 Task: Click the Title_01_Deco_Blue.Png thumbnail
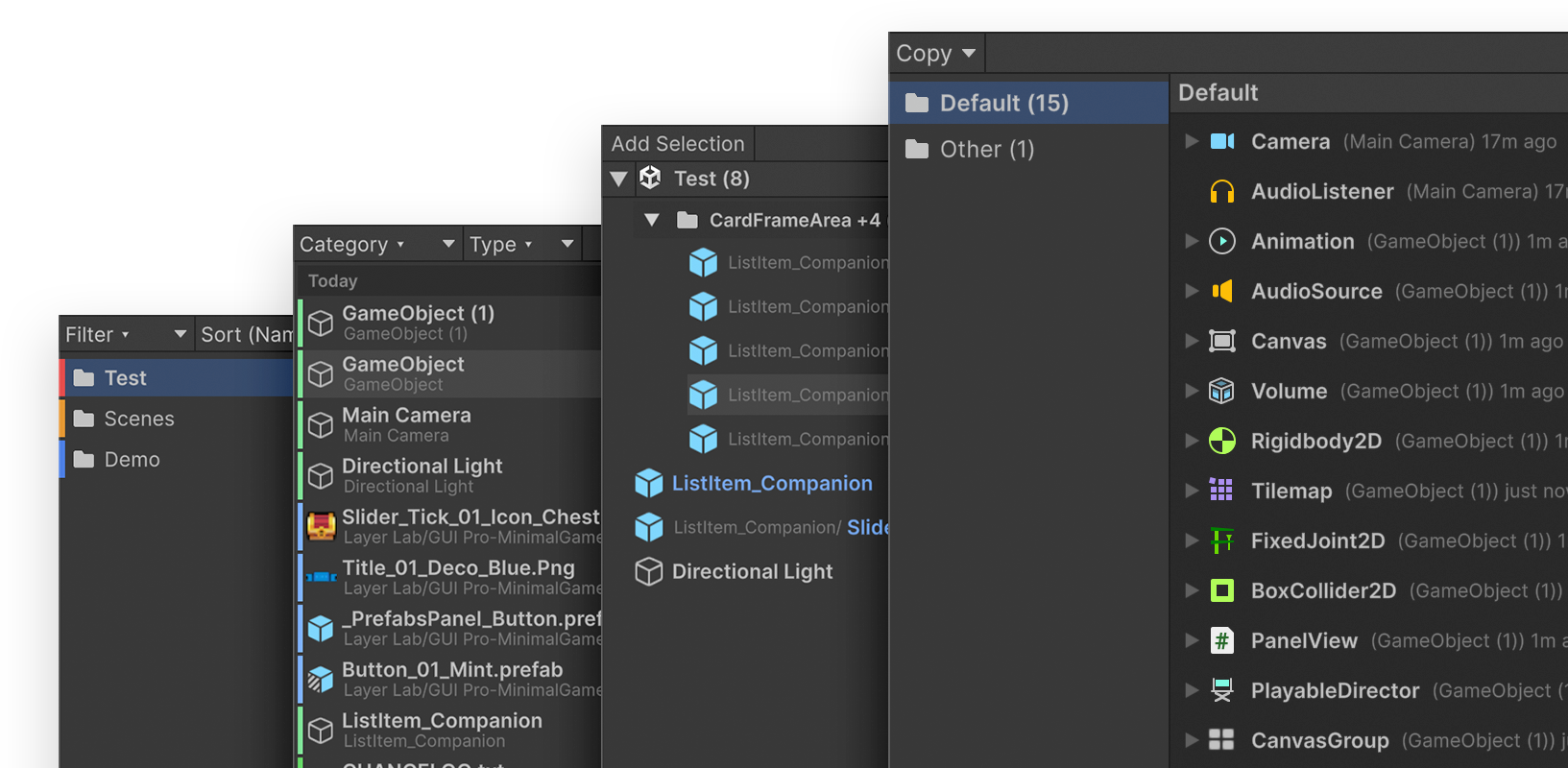321,577
